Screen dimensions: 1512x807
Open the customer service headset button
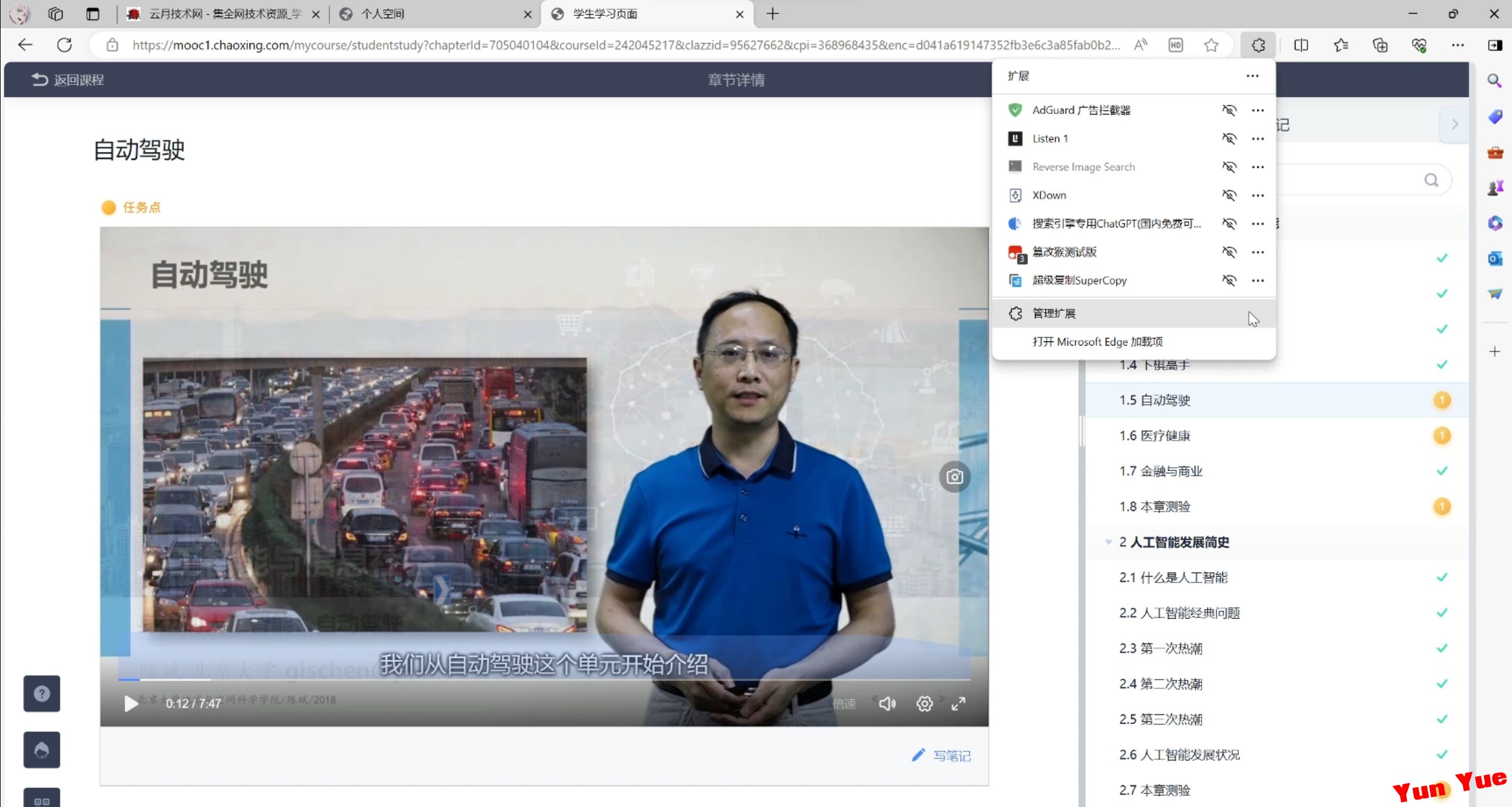click(x=41, y=750)
